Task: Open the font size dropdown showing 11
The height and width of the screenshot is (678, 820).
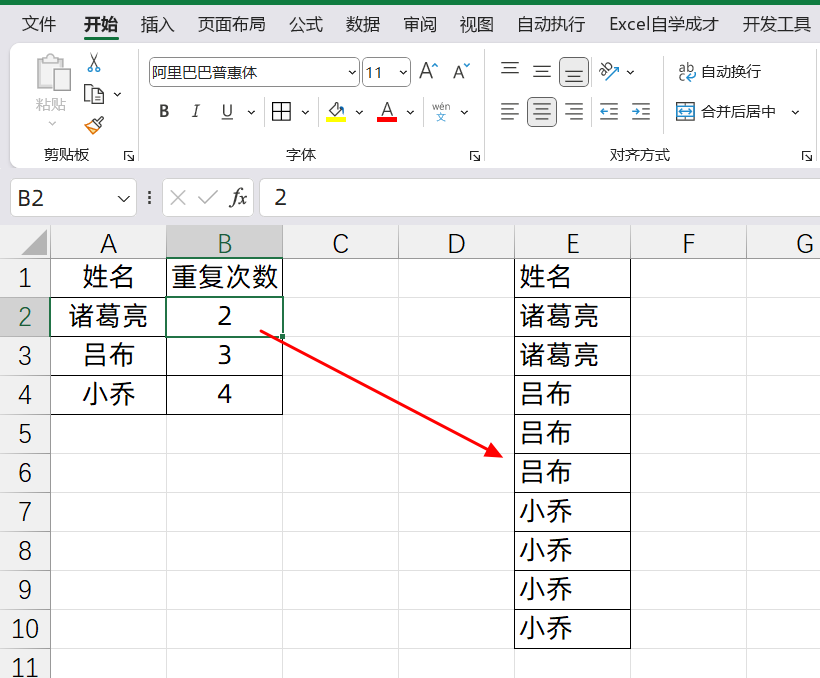Action: 404,72
